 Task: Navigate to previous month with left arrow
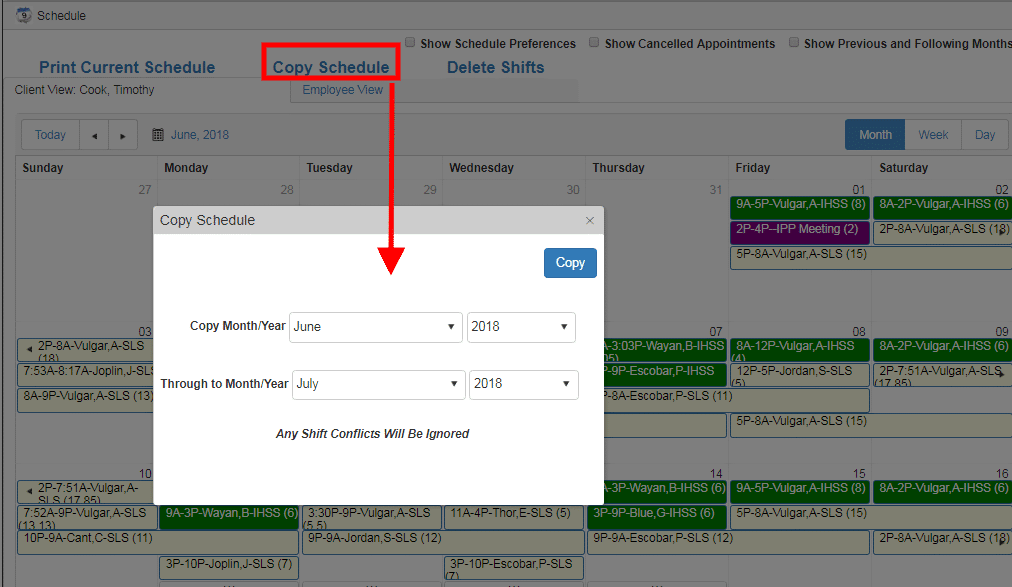(x=95, y=134)
